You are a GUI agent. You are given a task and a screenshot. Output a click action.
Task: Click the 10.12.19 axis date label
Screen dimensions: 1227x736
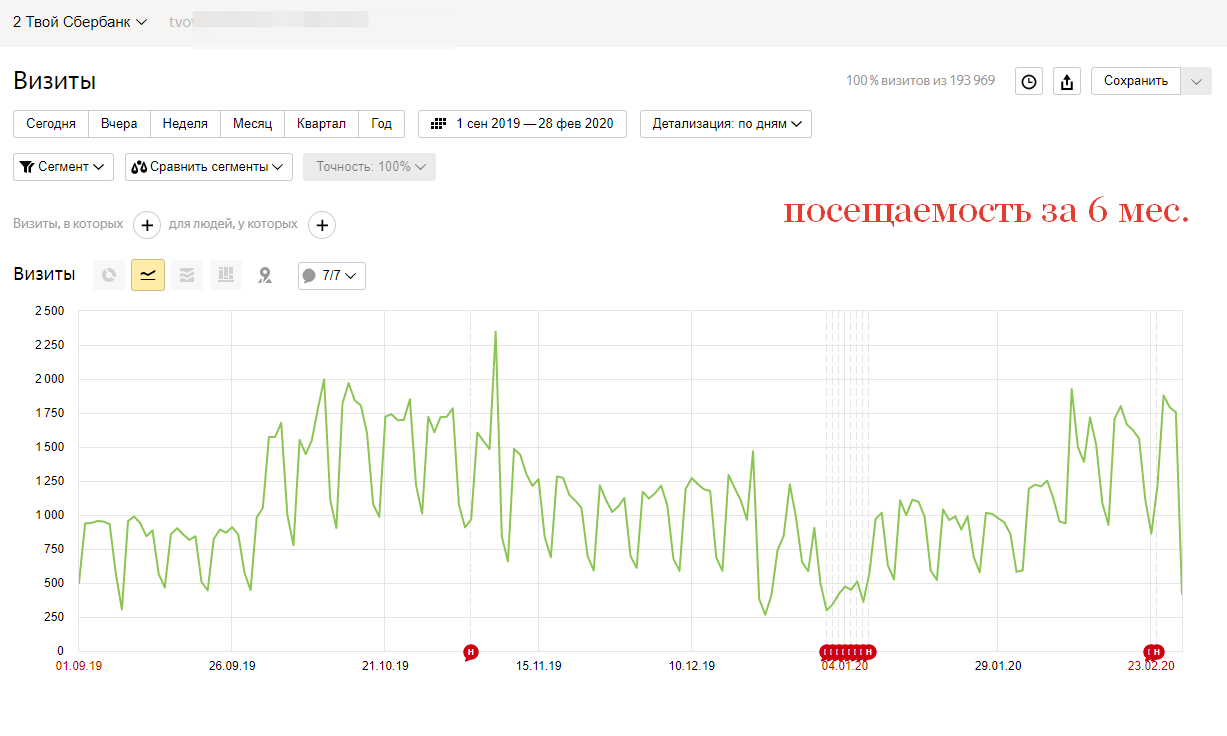691,666
